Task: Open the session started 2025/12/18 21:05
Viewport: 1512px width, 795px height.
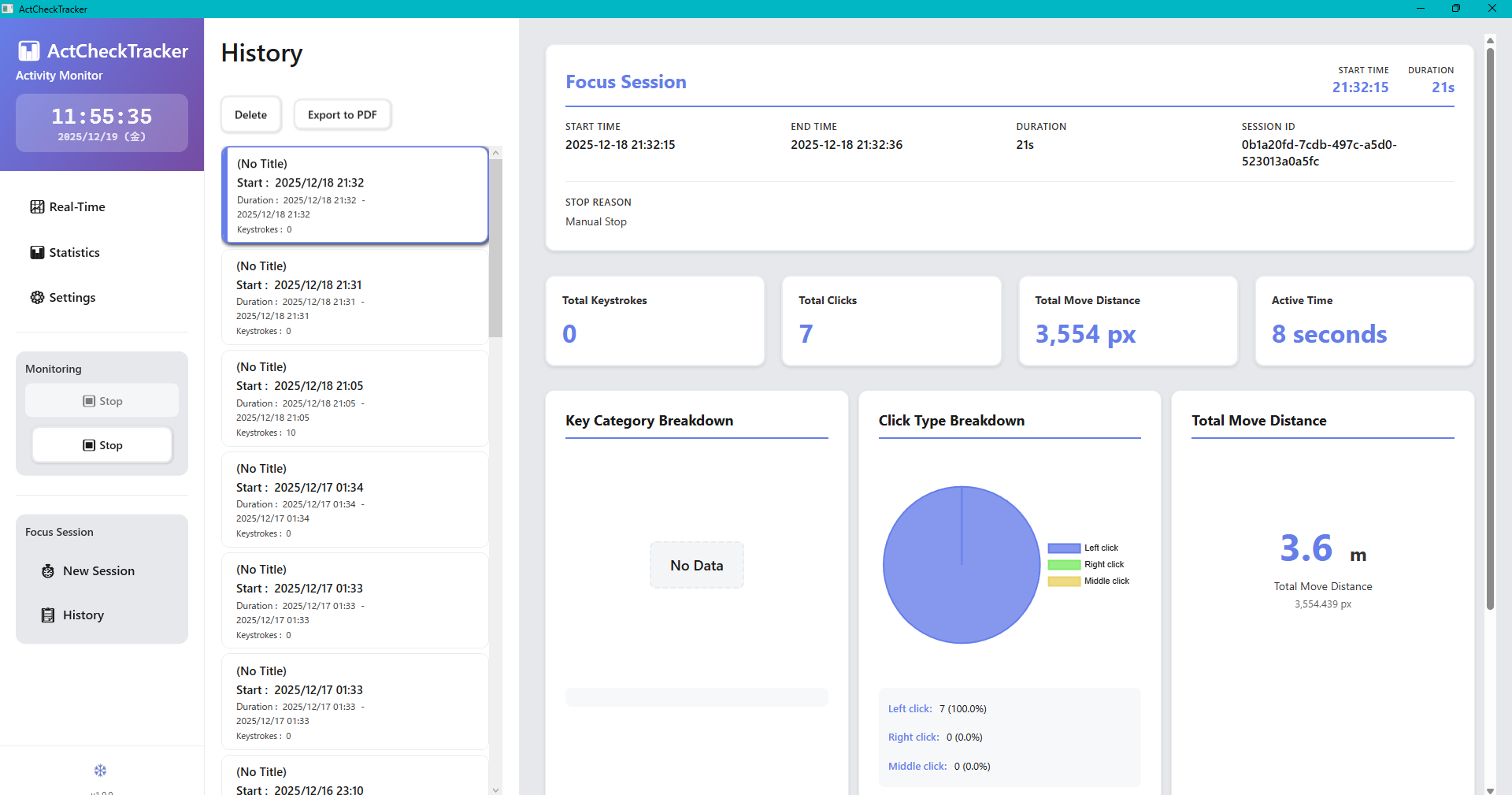Action: [354, 399]
